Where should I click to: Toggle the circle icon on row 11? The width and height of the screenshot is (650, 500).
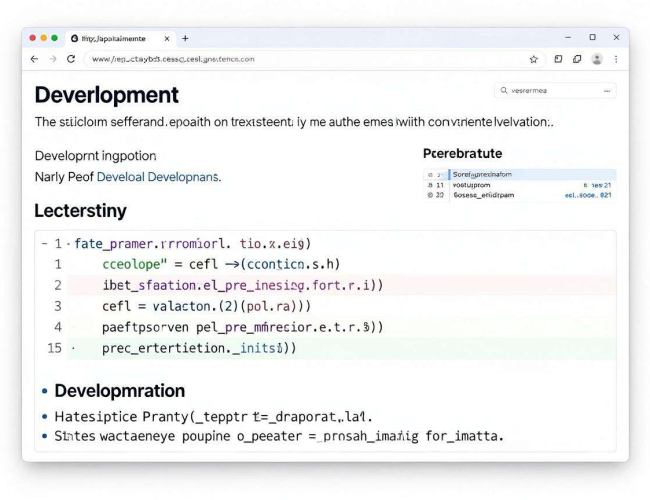point(430,185)
